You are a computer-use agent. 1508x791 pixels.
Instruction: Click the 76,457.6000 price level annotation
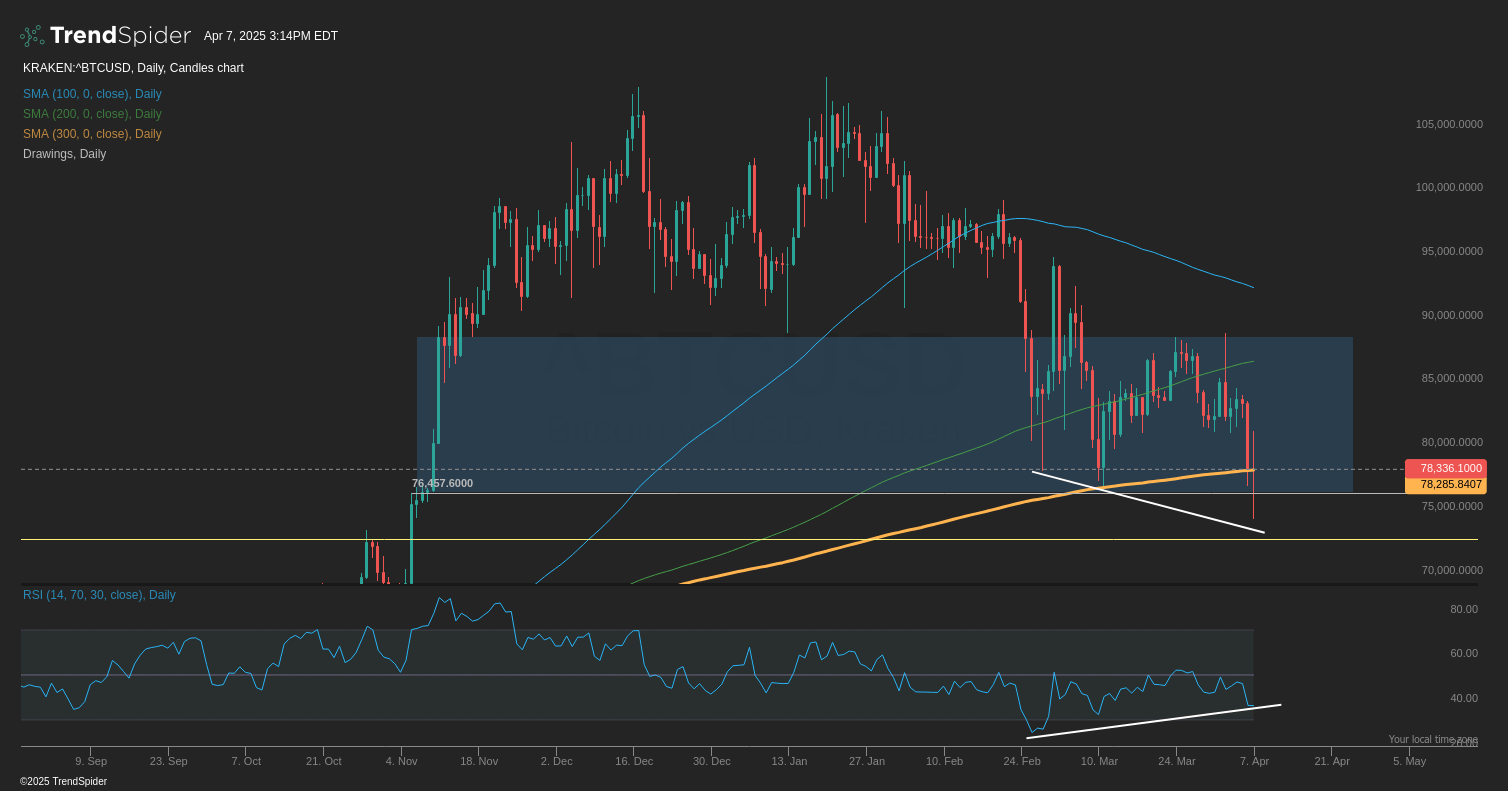(x=443, y=483)
